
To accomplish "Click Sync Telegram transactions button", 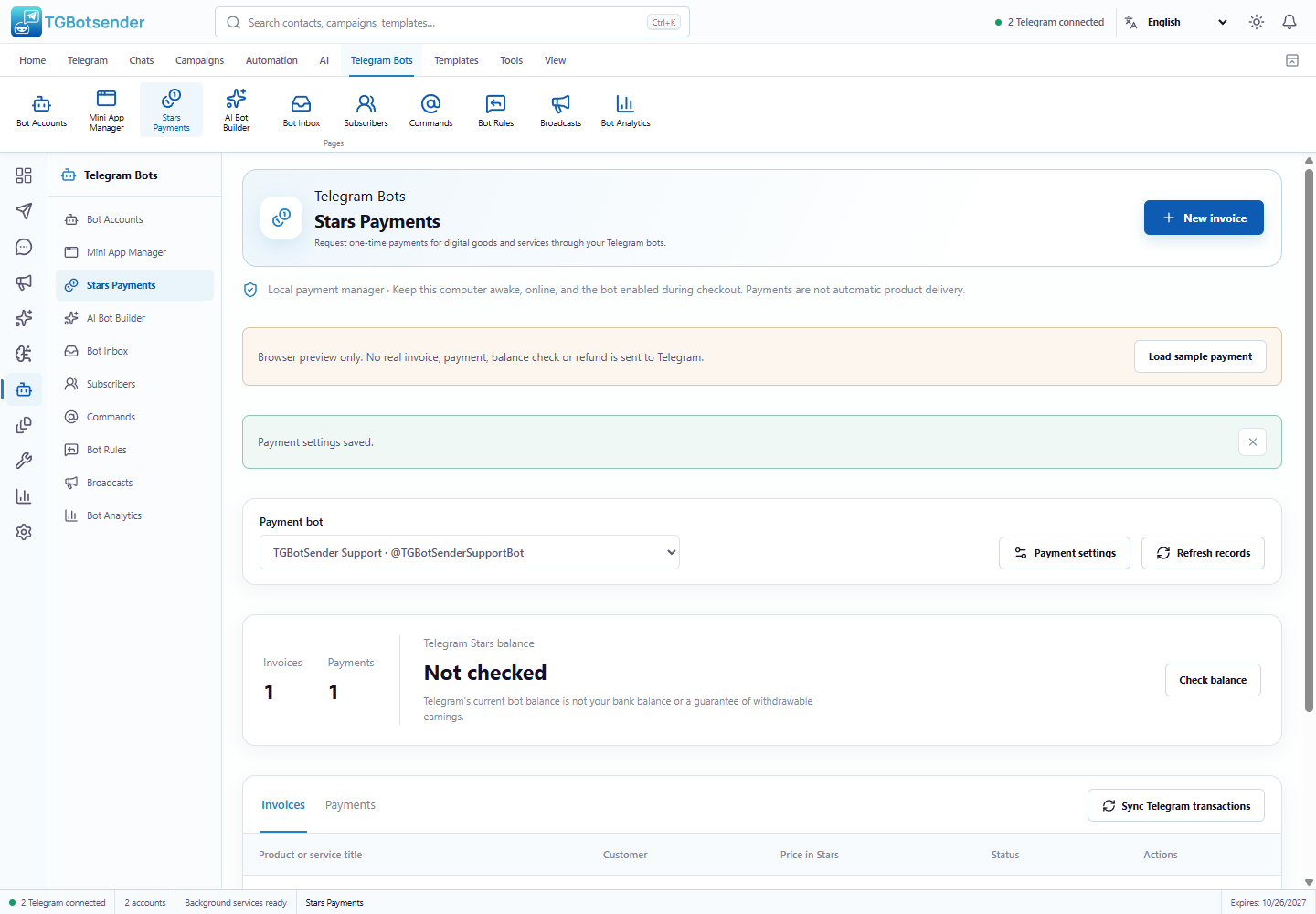I will coord(1176,805).
